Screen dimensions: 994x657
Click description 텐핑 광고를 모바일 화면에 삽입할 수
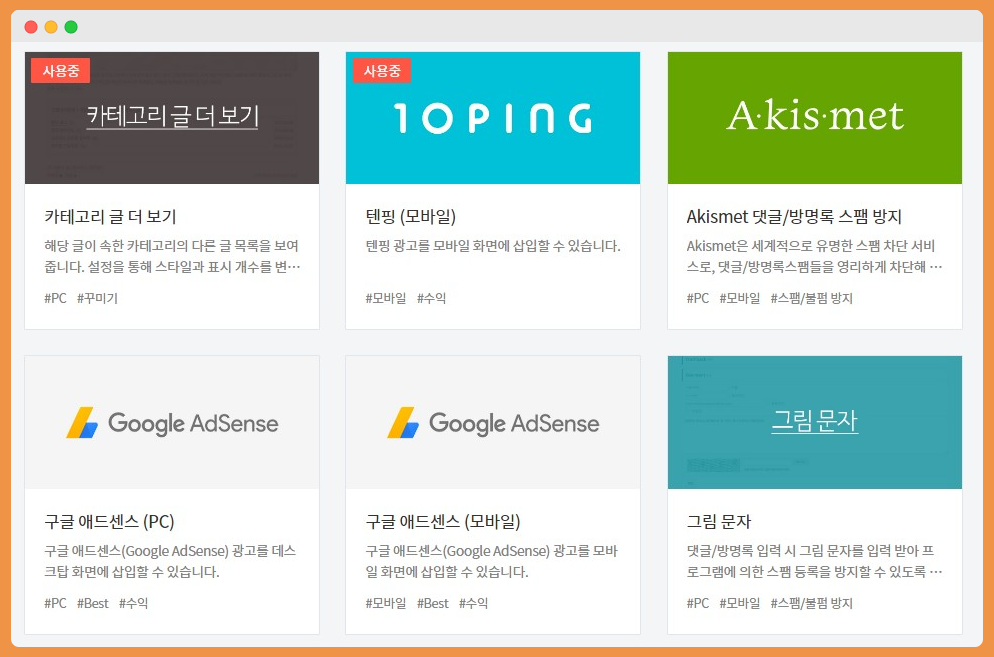click(493, 246)
